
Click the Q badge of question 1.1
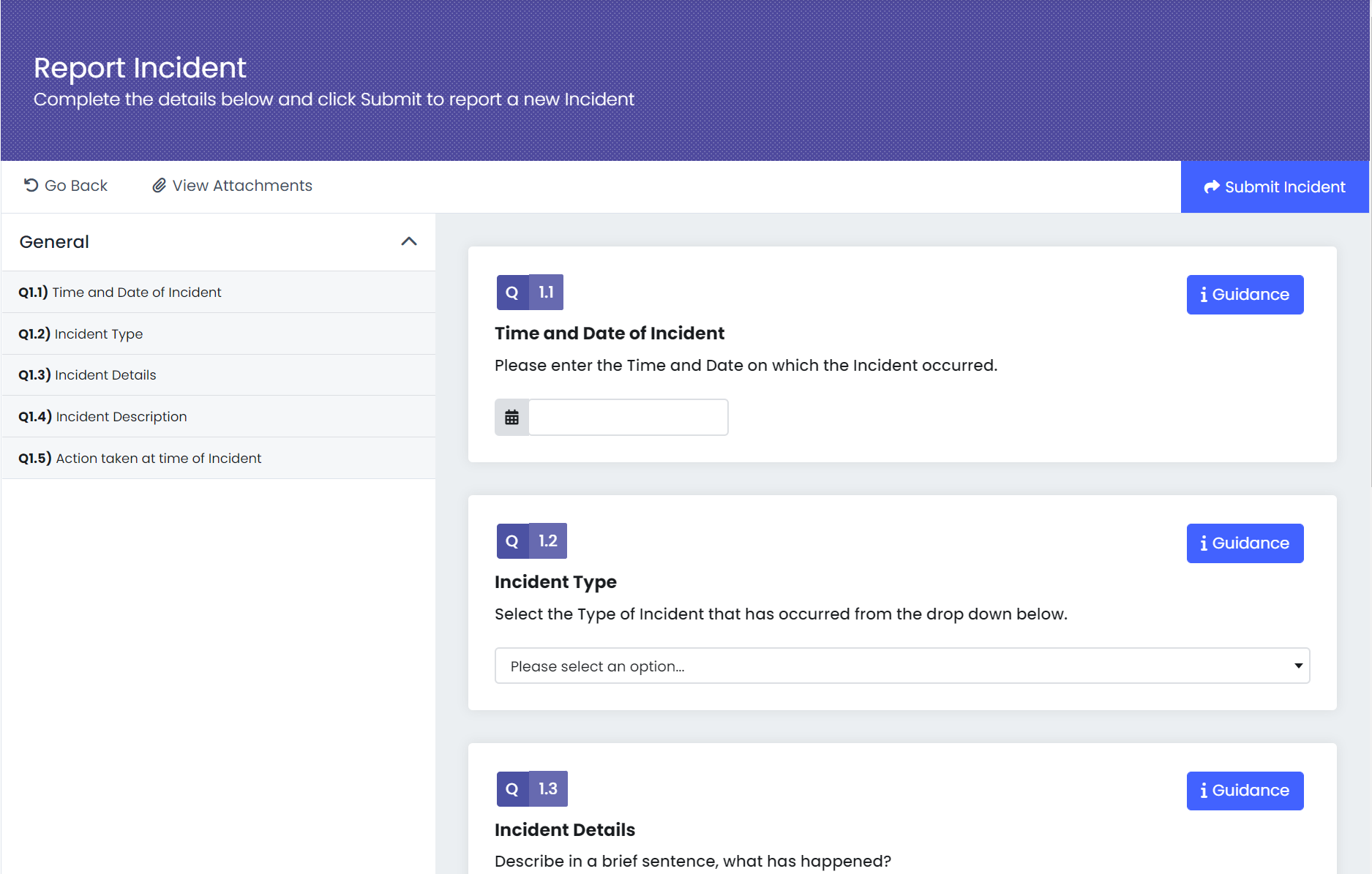512,293
